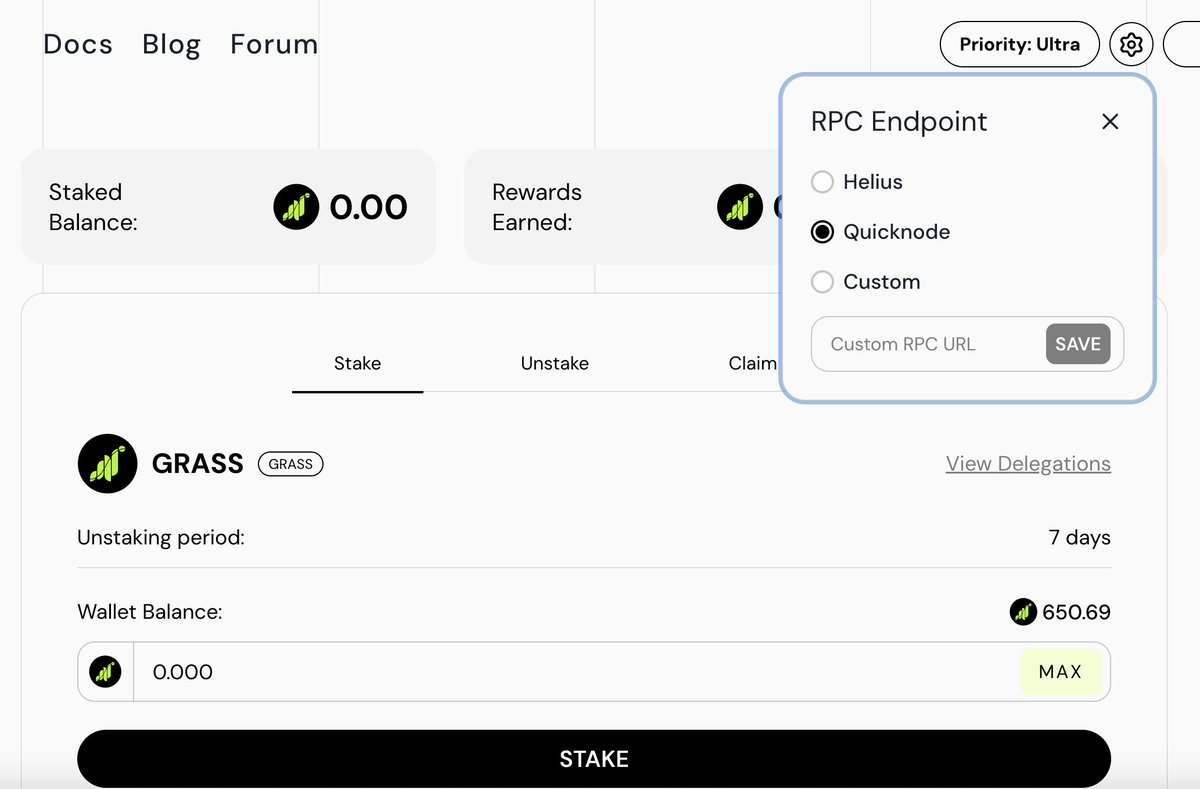Open the settings gear icon
Viewport: 1200px width, 789px height.
pos(1131,45)
